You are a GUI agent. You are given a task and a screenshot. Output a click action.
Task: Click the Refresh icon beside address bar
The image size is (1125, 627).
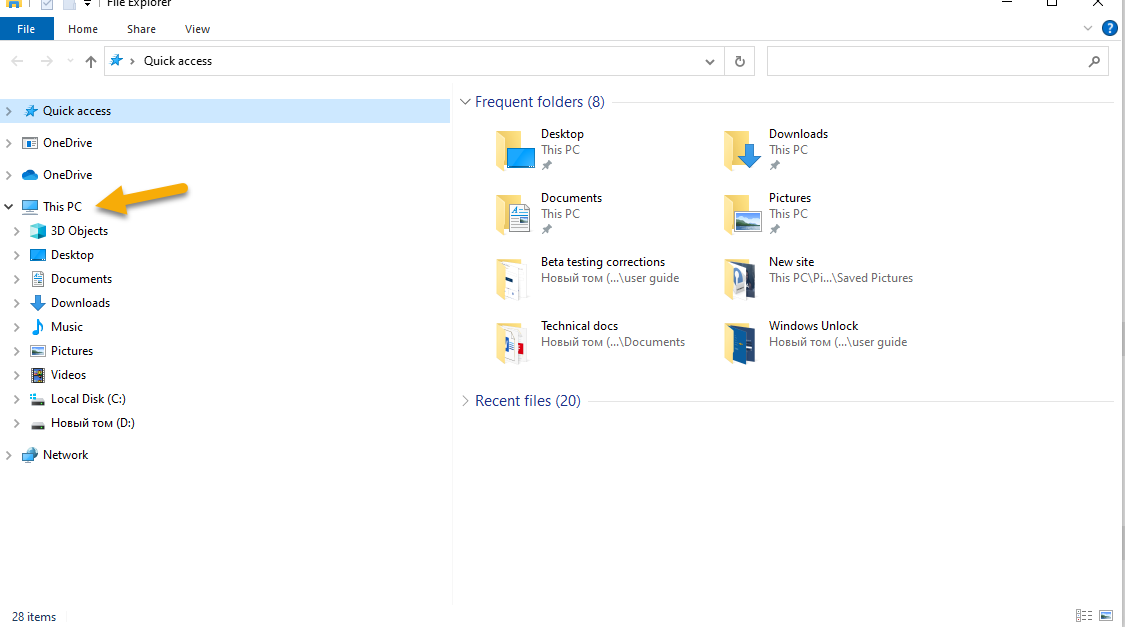[739, 61]
